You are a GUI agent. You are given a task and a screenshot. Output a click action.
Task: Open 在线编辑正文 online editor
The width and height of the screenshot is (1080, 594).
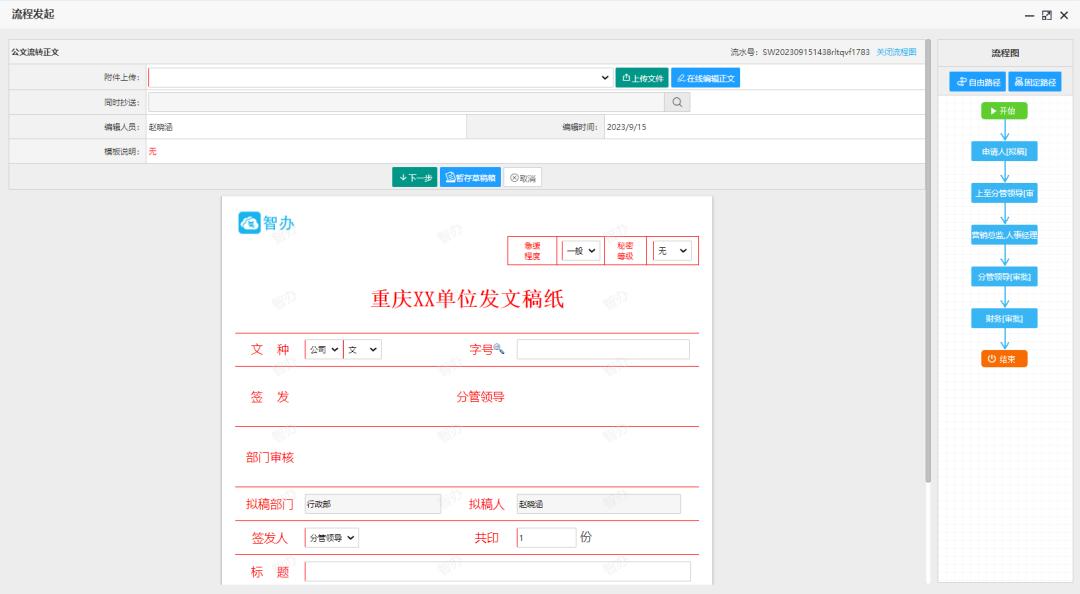706,76
